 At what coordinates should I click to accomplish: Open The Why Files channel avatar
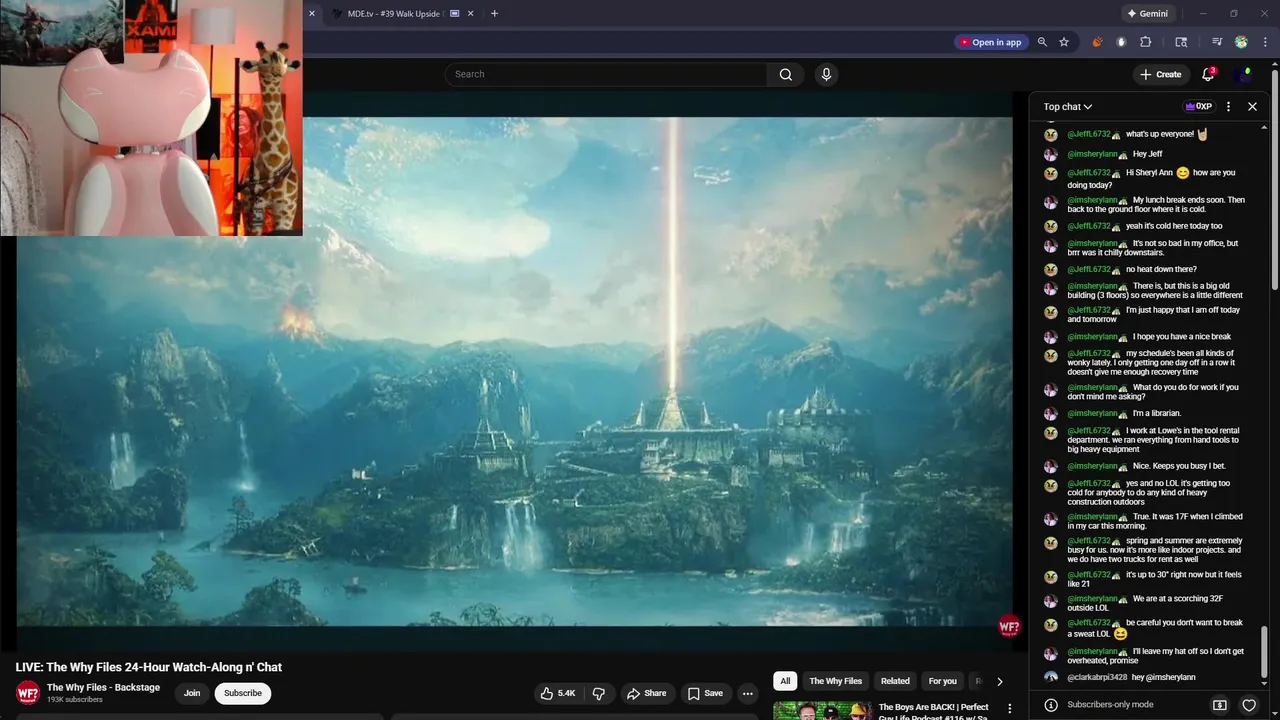point(28,692)
